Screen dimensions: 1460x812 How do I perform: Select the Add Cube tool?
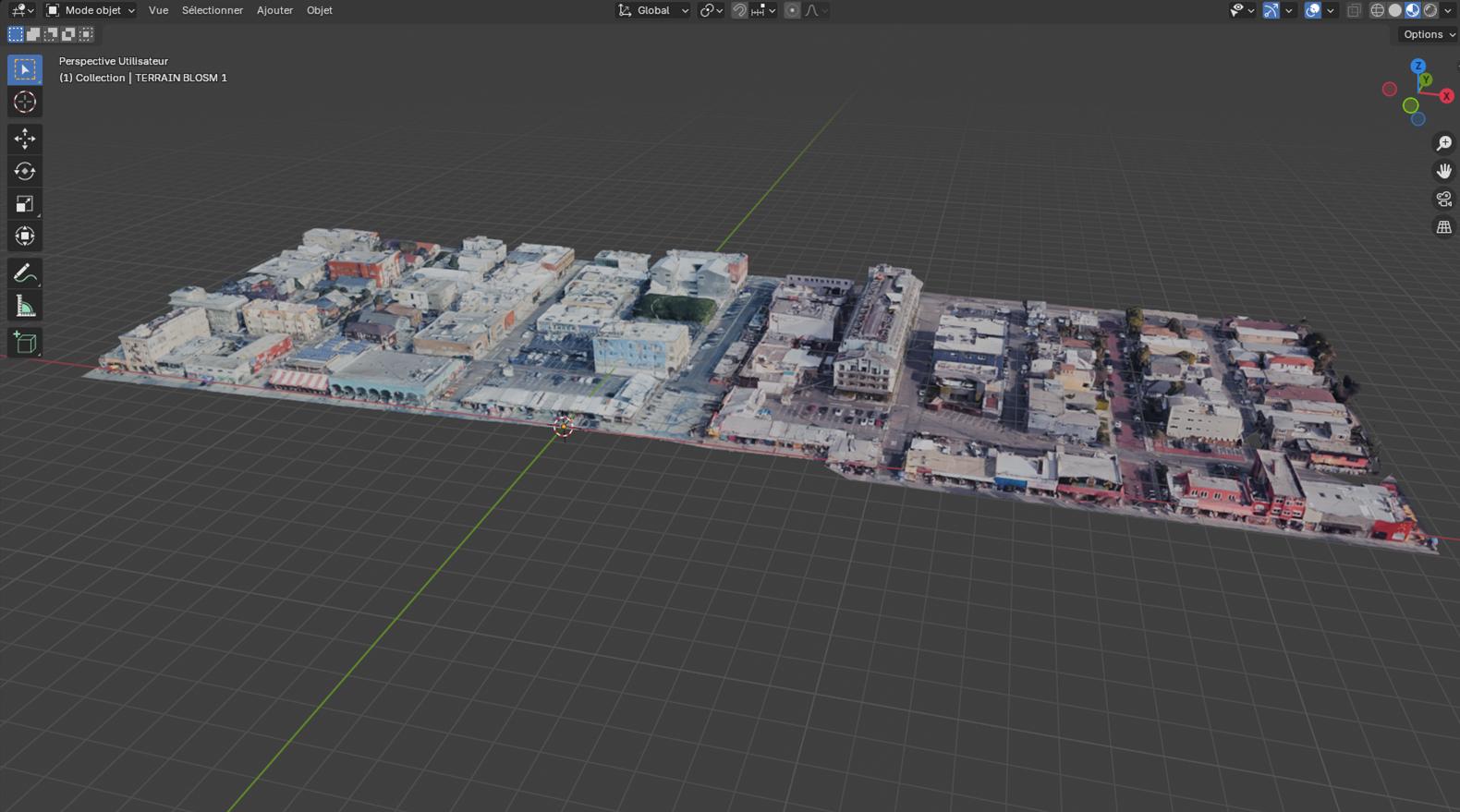click(x=25, y=343)
